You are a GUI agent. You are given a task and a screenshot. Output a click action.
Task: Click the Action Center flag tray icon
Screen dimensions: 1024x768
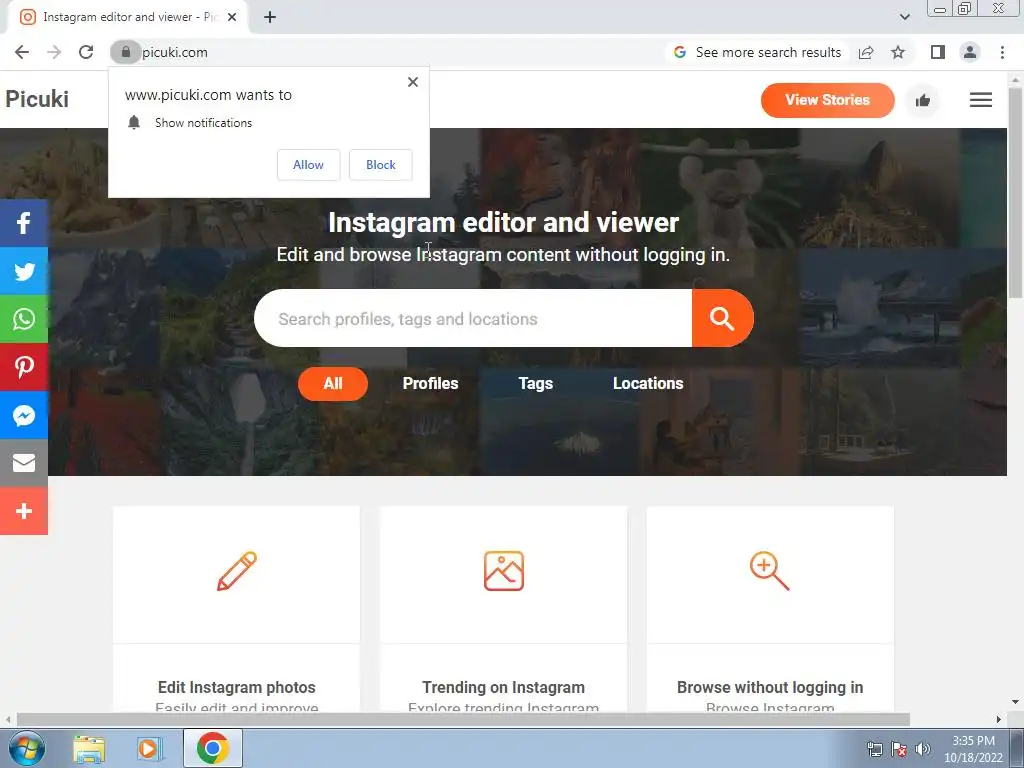coord(899,749)
